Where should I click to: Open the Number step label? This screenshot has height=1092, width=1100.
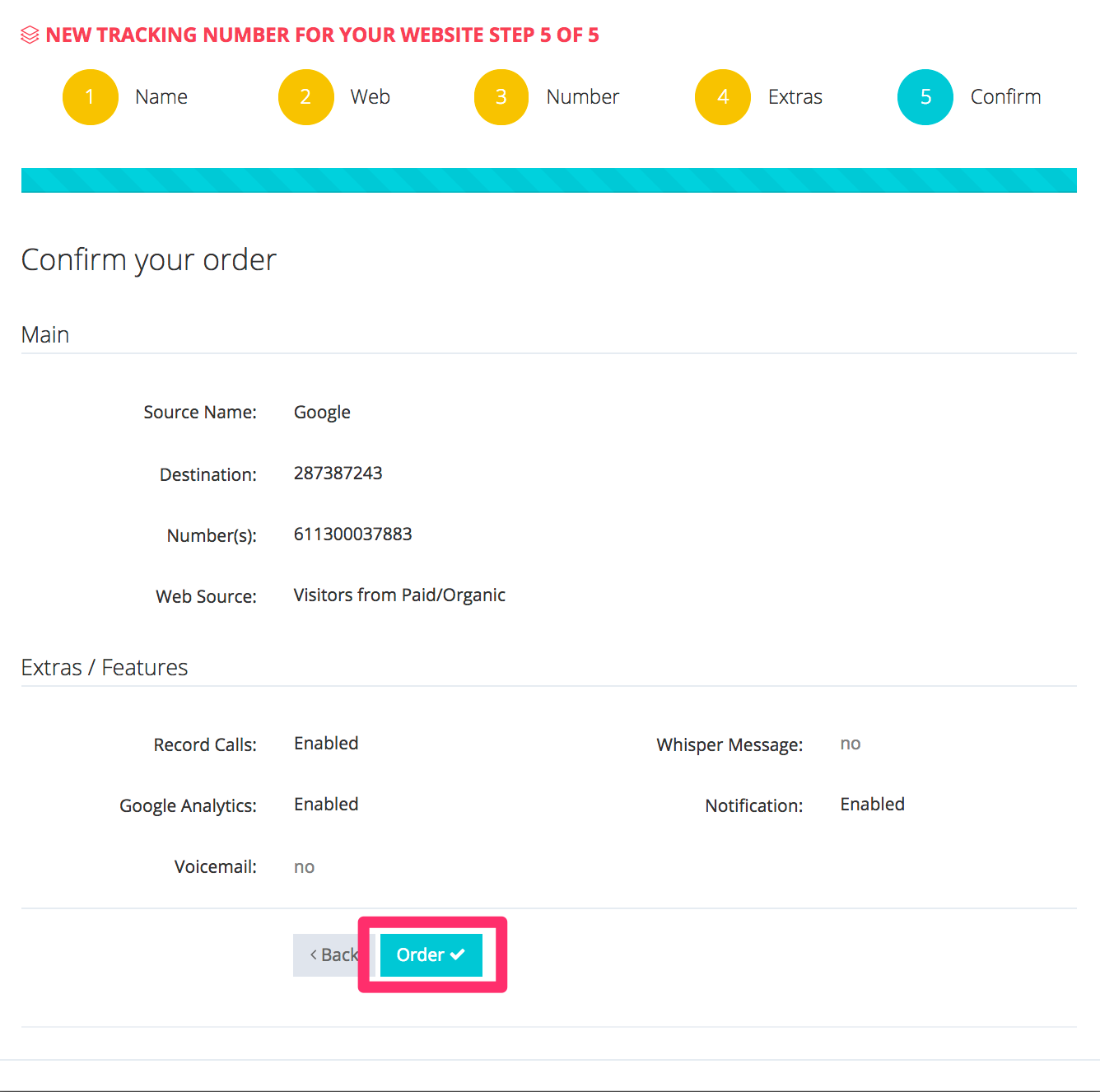(582, 97)
